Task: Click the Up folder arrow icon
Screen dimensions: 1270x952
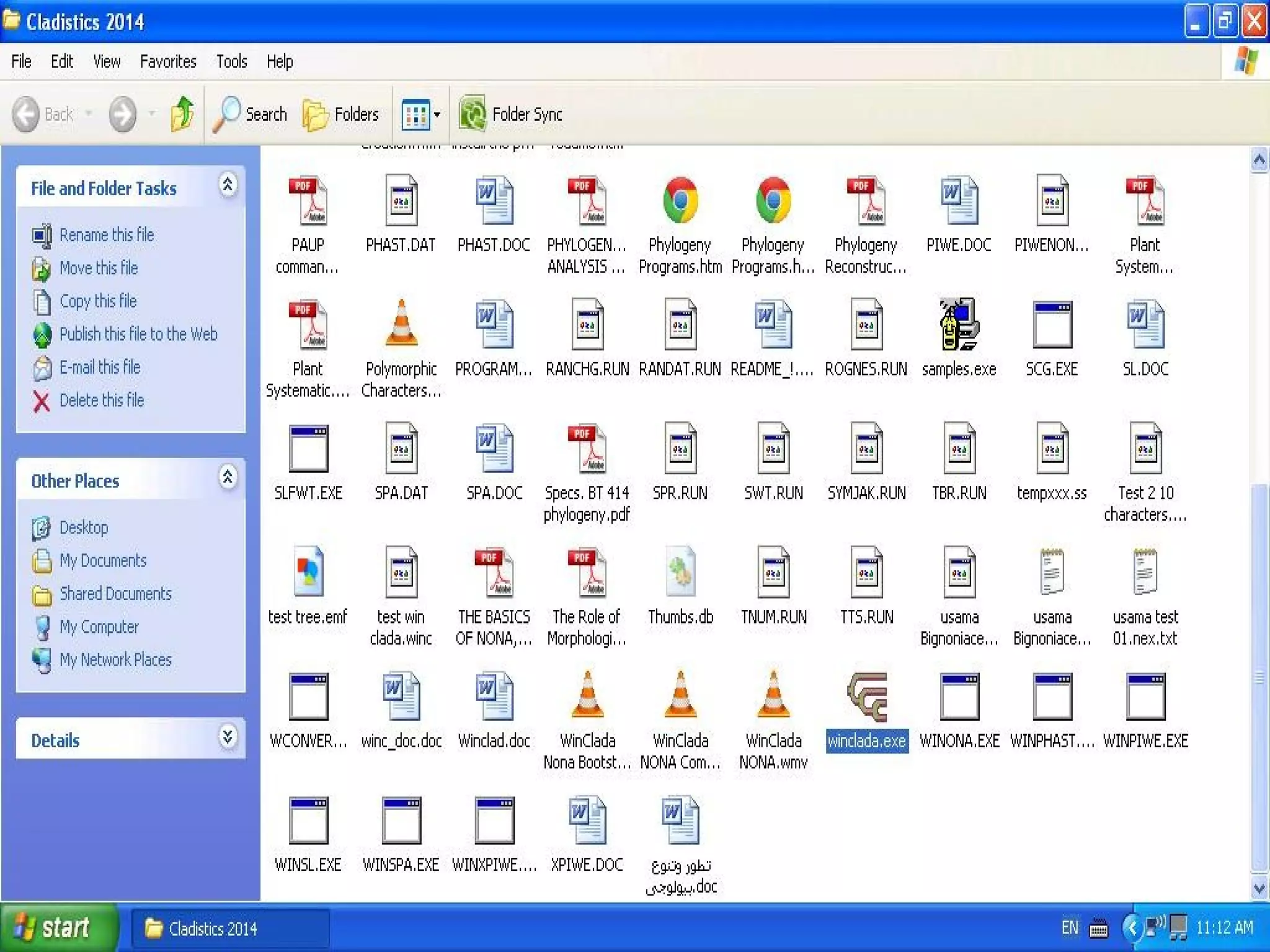Action: tap(182, 114)
